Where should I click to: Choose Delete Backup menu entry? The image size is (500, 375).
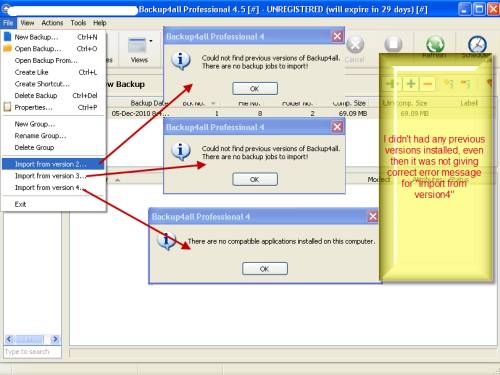click(54, 95)
